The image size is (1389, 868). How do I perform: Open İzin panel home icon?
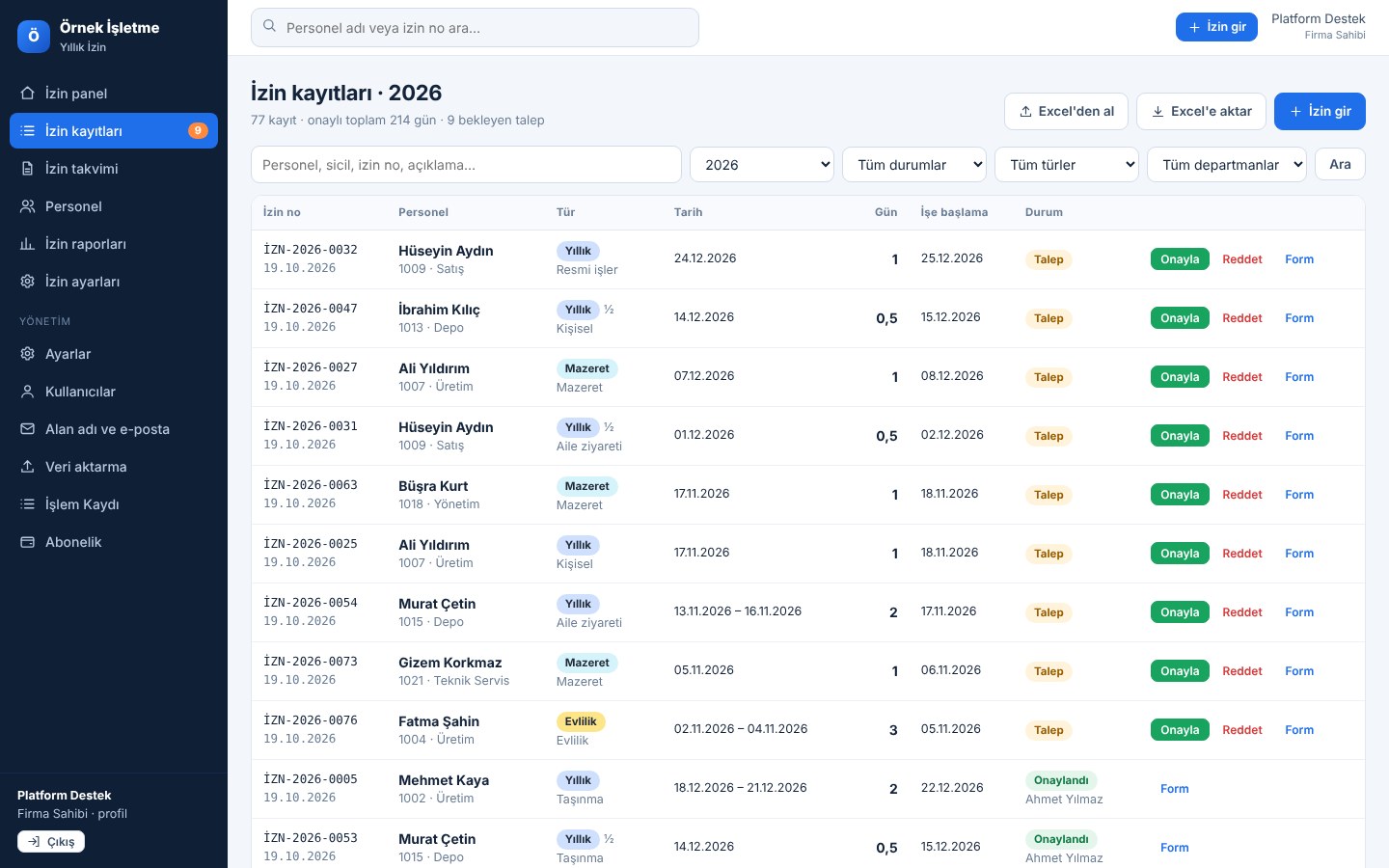pos(28,94)
